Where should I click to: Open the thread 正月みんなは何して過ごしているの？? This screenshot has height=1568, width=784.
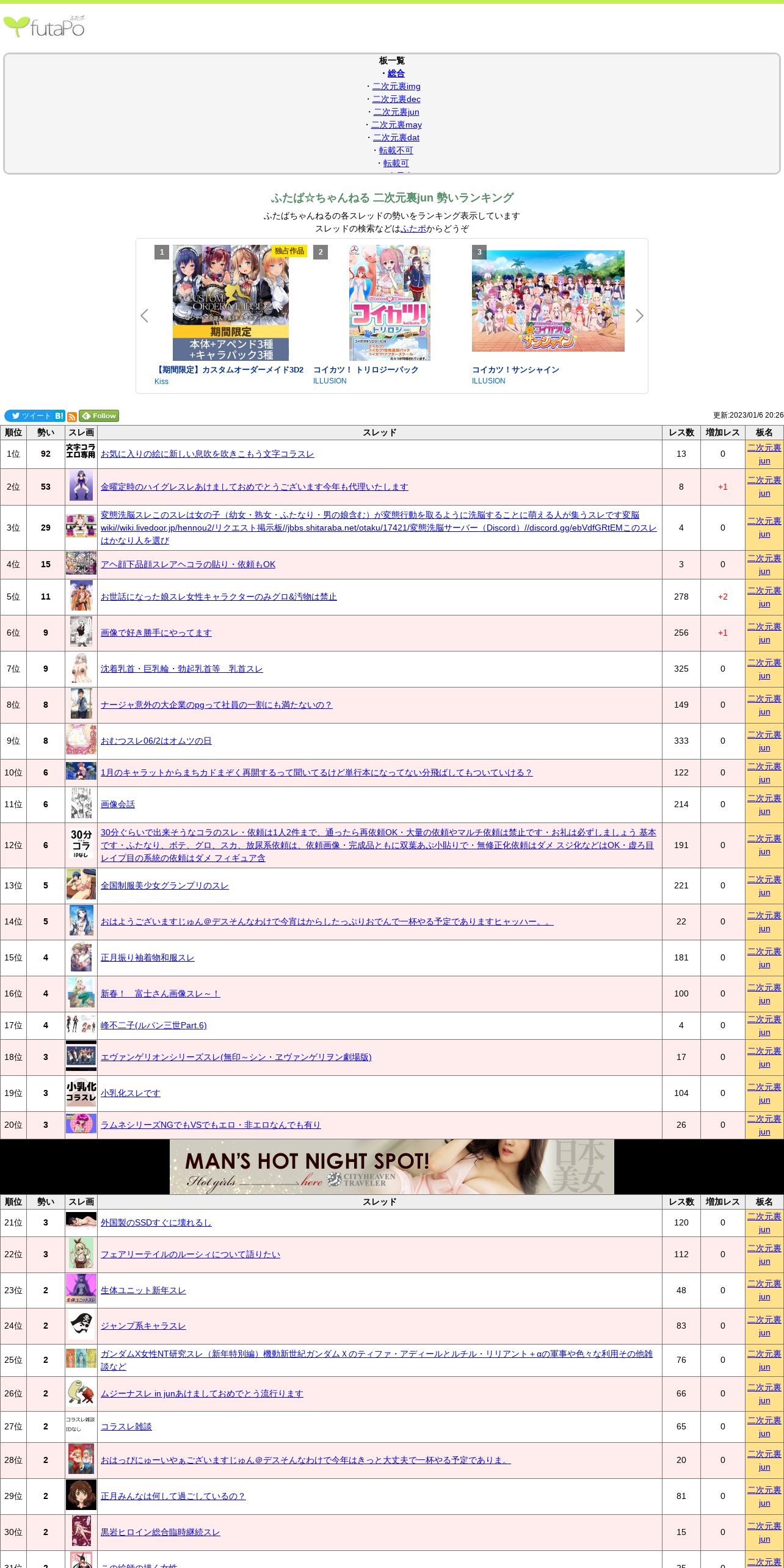click(173, 1496)
